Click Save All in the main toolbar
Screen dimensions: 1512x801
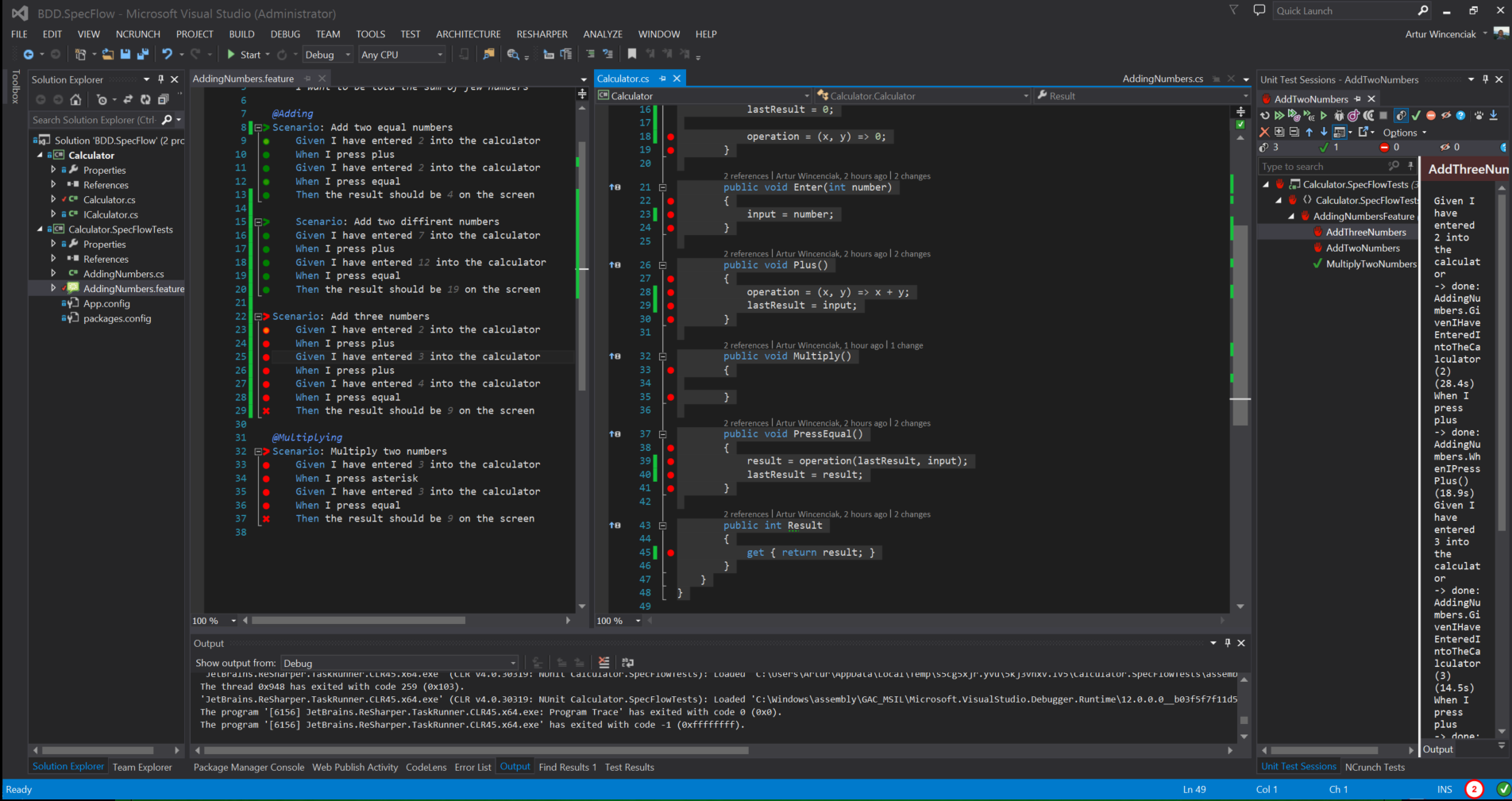[143, 55]
